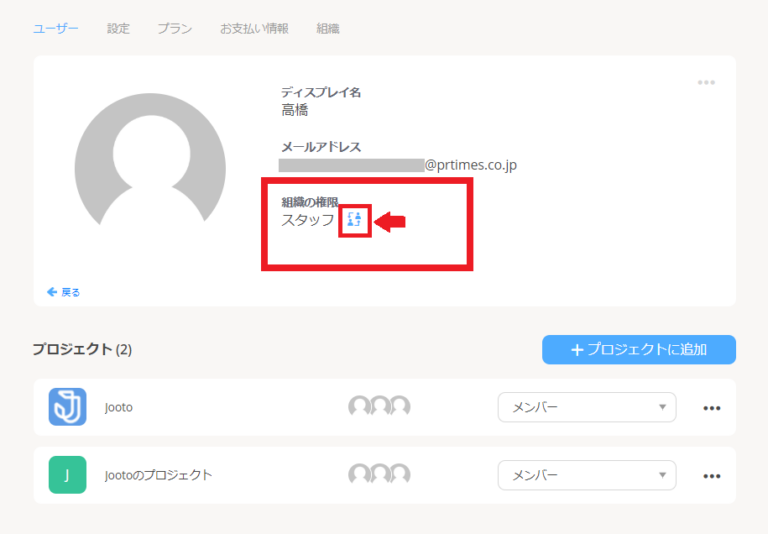Screen dimensions: 768x534
Task: Click the jootoのプロジェクト project name
Action: tap(158, 475)
